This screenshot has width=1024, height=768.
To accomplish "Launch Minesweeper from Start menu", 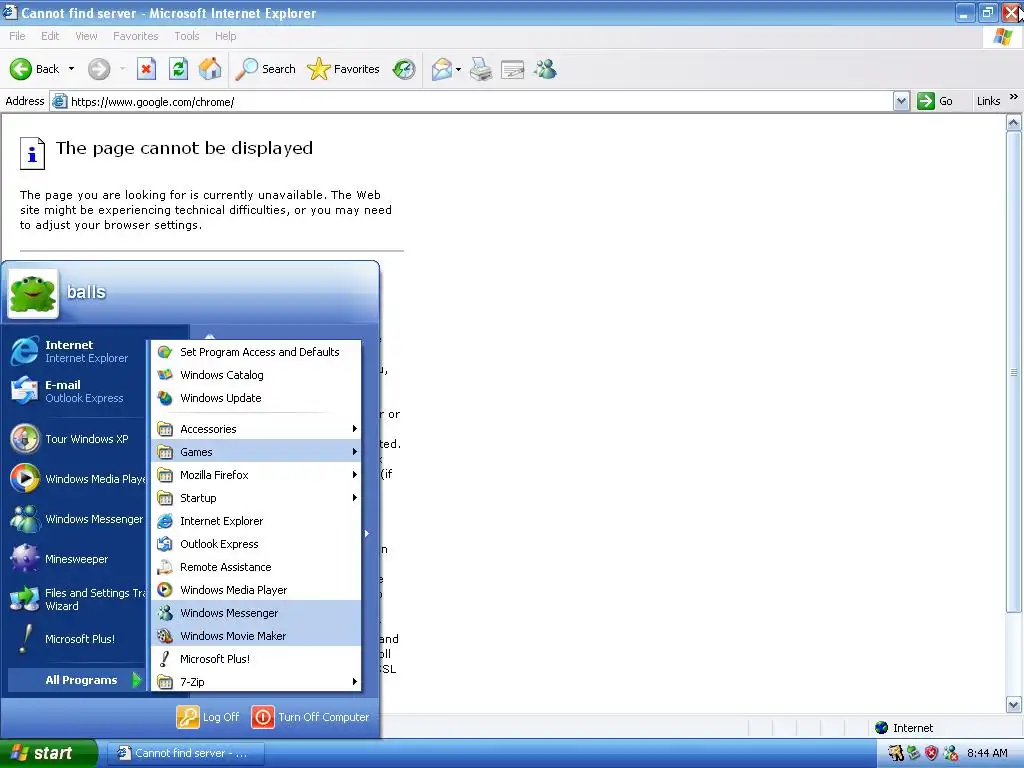I will 76,559.
